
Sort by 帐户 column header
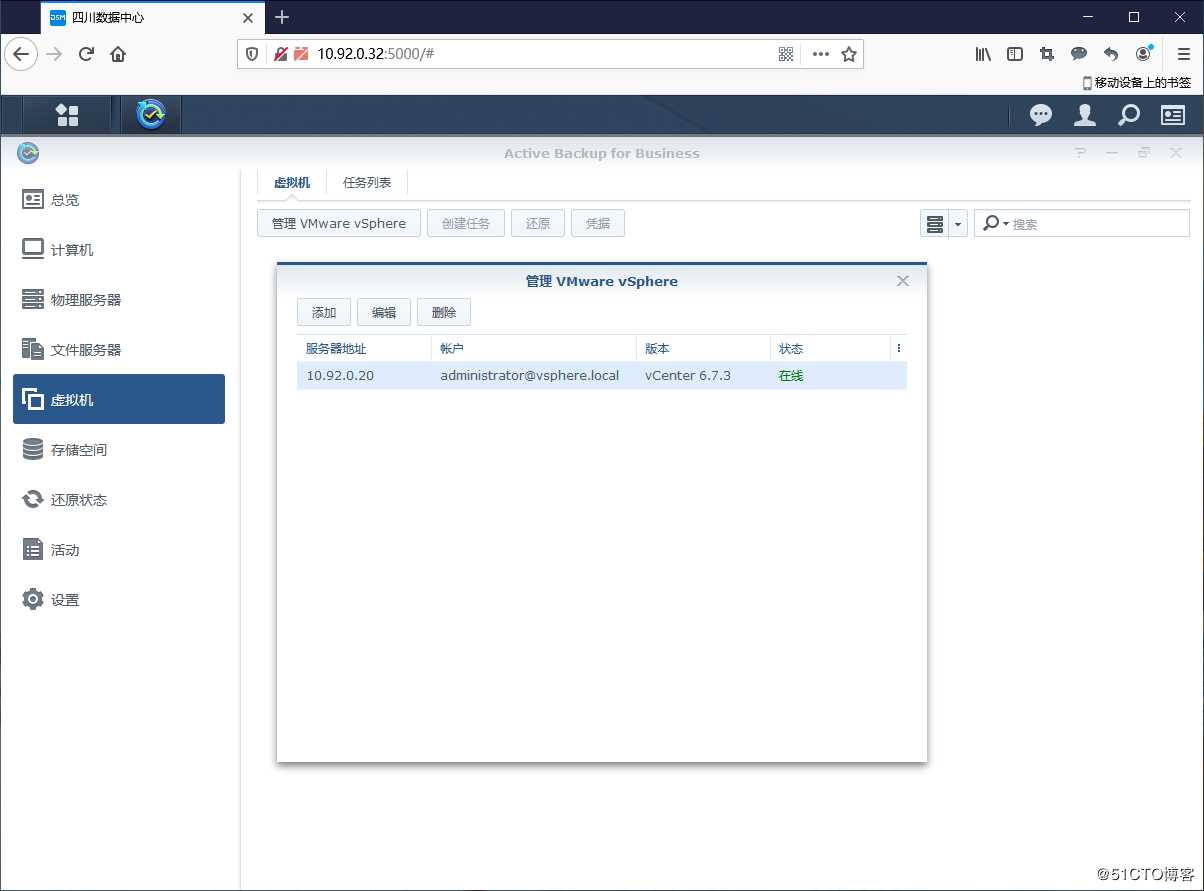(534, 348)
